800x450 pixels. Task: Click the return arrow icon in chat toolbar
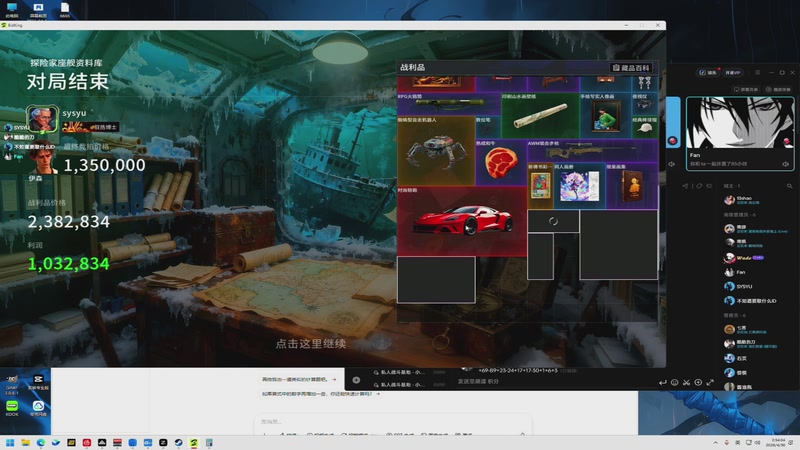coord(662,382)
